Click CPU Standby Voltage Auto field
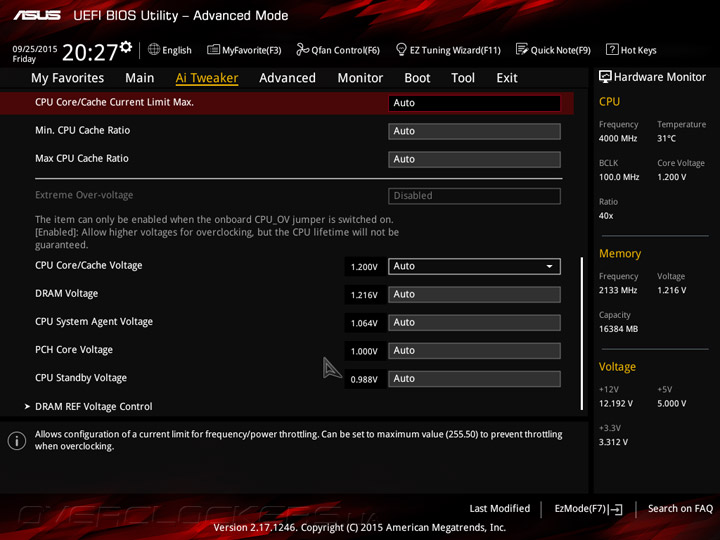720x540 pixels. coord(474,379)
